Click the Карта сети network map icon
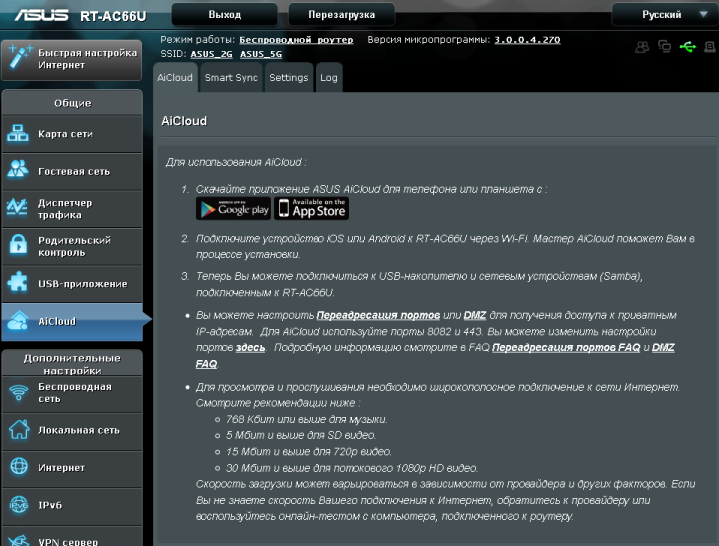 (x=18, y=133)
